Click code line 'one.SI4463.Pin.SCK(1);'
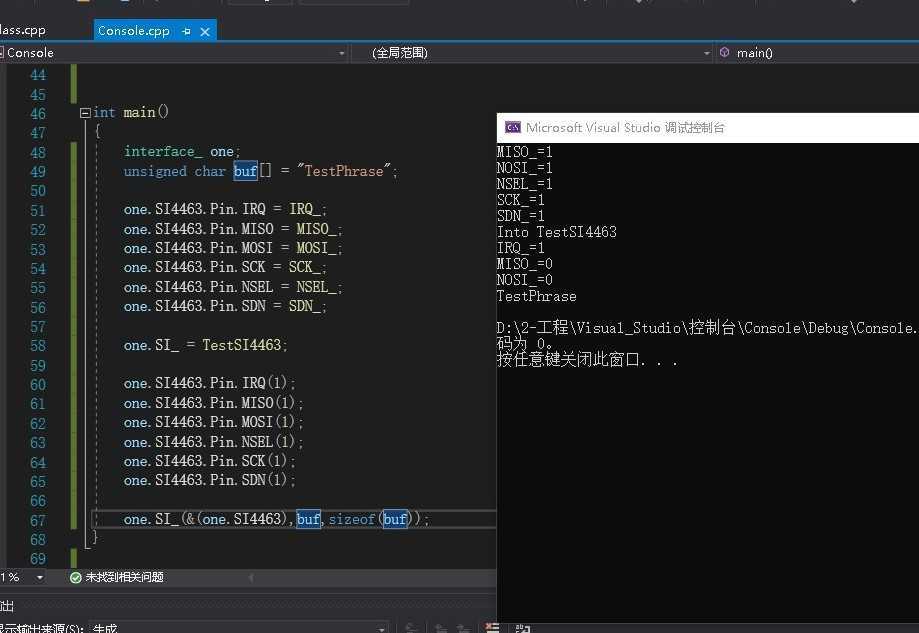Image resolution: width=919 pixels, height=633 pixels. click(210, 461)
